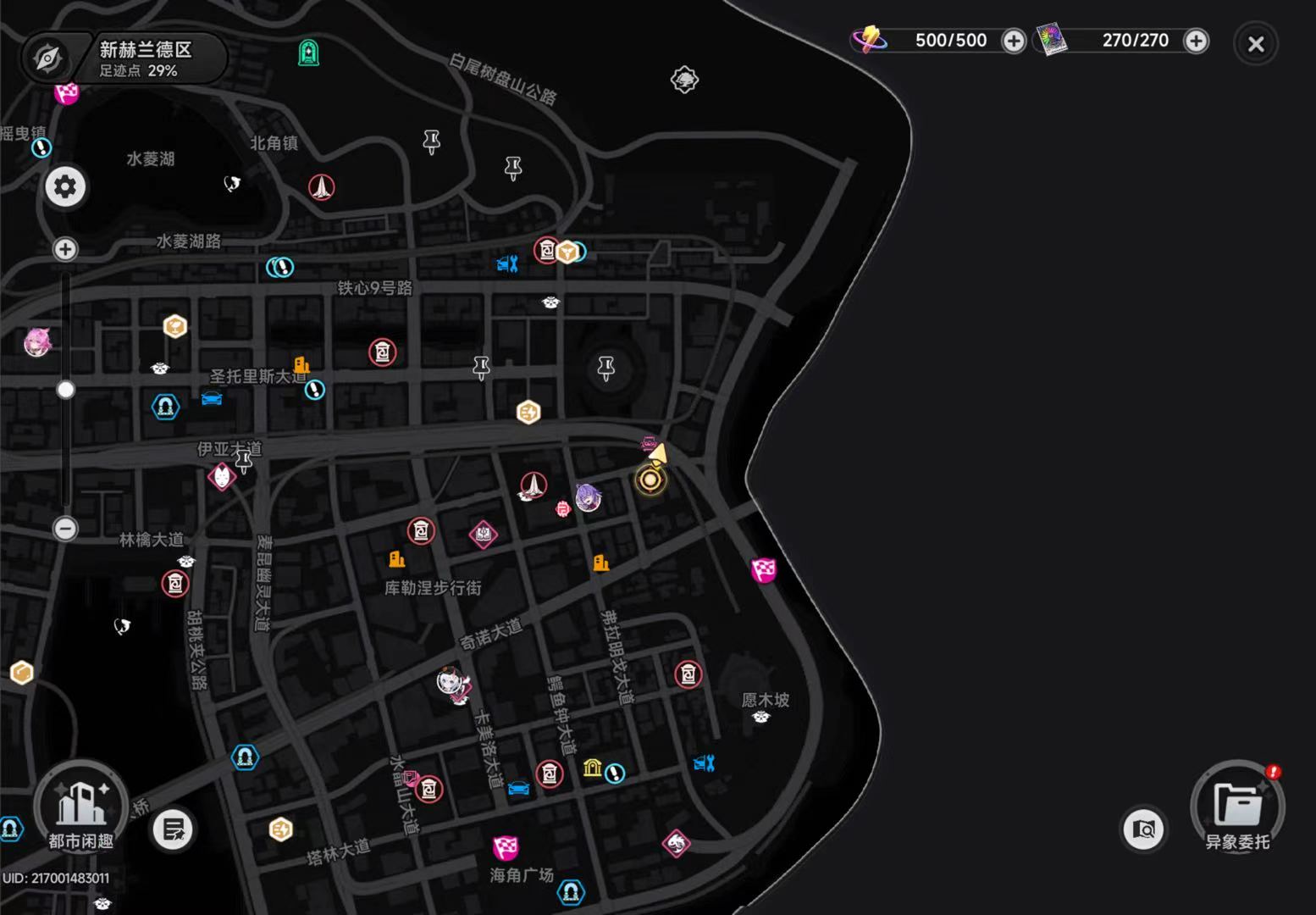The width and height of the screenshot is (1316, 915).
Task: Select the pink race flag below the region label
Action: (x=66, y=92)
